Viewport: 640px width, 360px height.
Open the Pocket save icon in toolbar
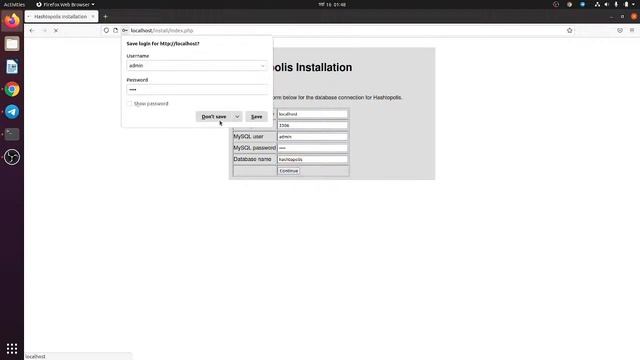click(x=620, y=31)
